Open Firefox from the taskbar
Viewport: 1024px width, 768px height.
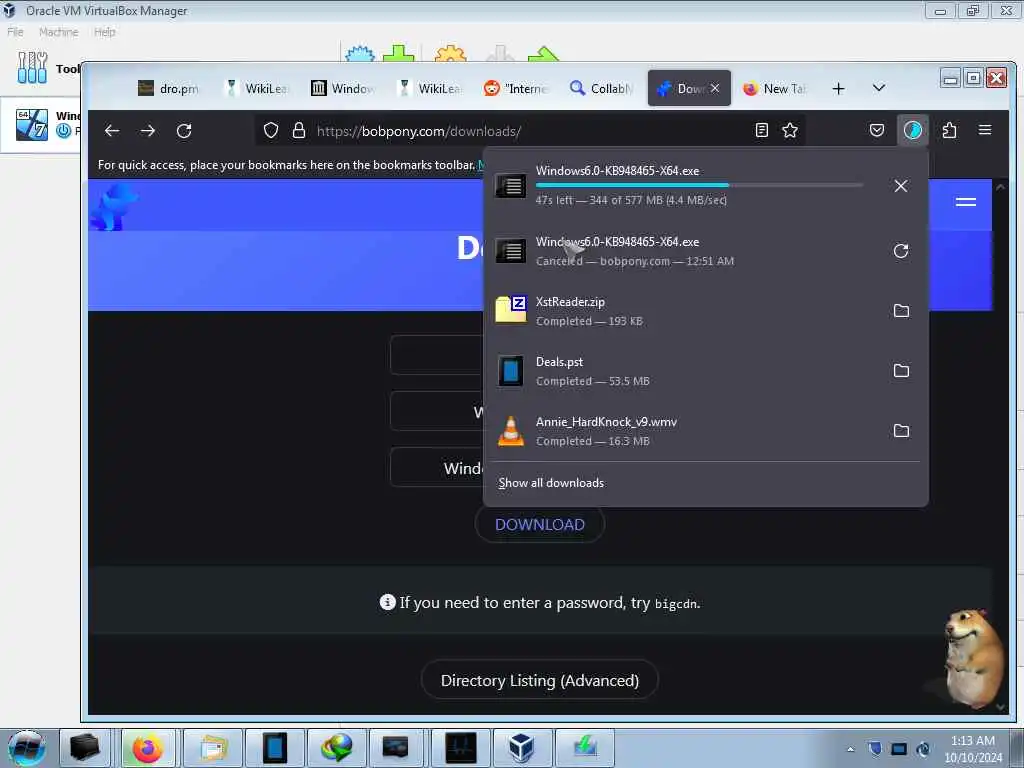point(148,748)
